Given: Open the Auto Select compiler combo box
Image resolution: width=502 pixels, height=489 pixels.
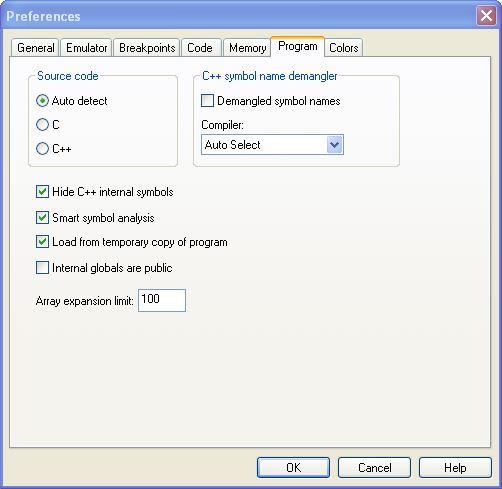Looking at the screenshot, I should coord(272,145).
